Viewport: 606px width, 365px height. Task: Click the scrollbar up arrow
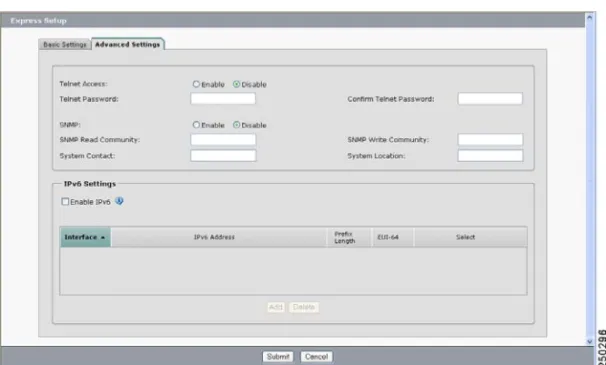(589, 17)
